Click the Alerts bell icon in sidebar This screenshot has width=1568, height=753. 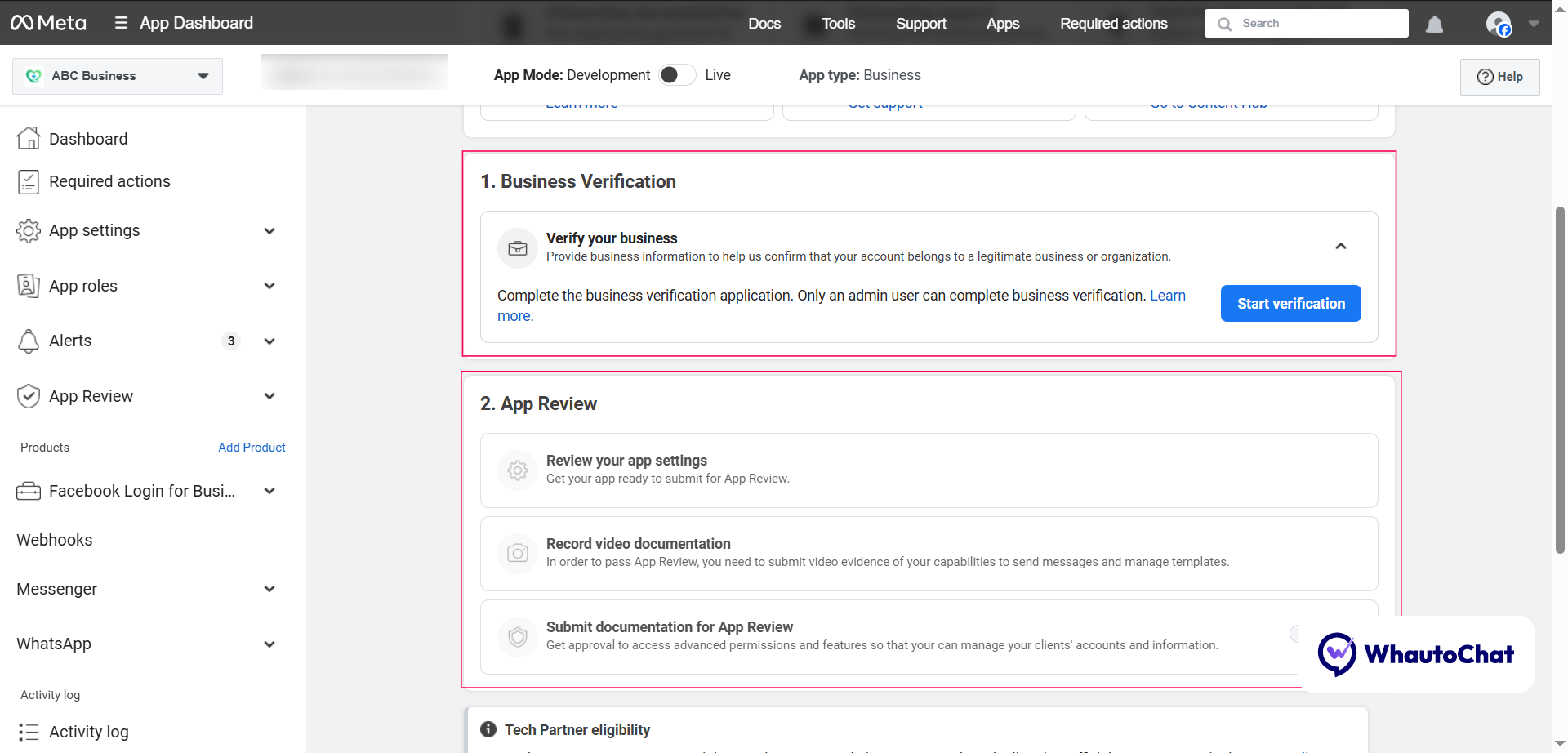click(29, 341)
